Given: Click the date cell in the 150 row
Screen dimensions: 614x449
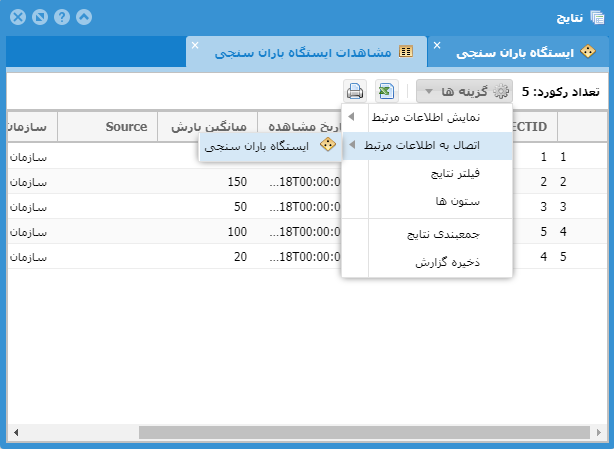Looking at the screenshot, I should [x=300, y=182].
